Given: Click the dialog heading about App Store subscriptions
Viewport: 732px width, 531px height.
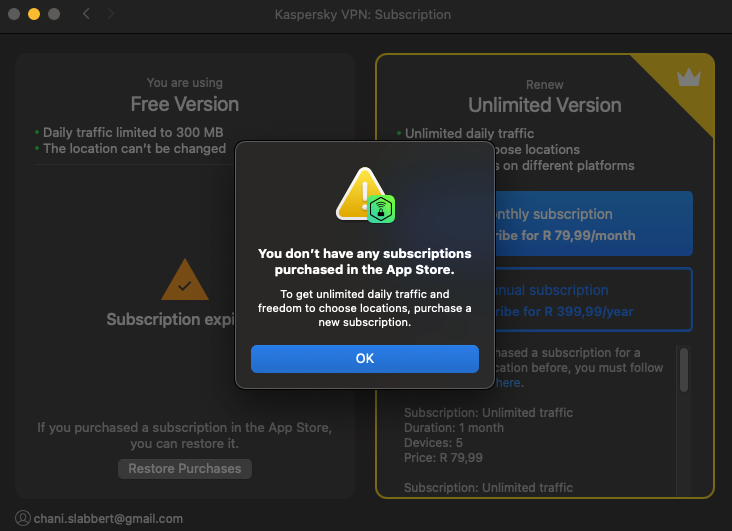Looking at the screenshot, I should click(365, 262).
